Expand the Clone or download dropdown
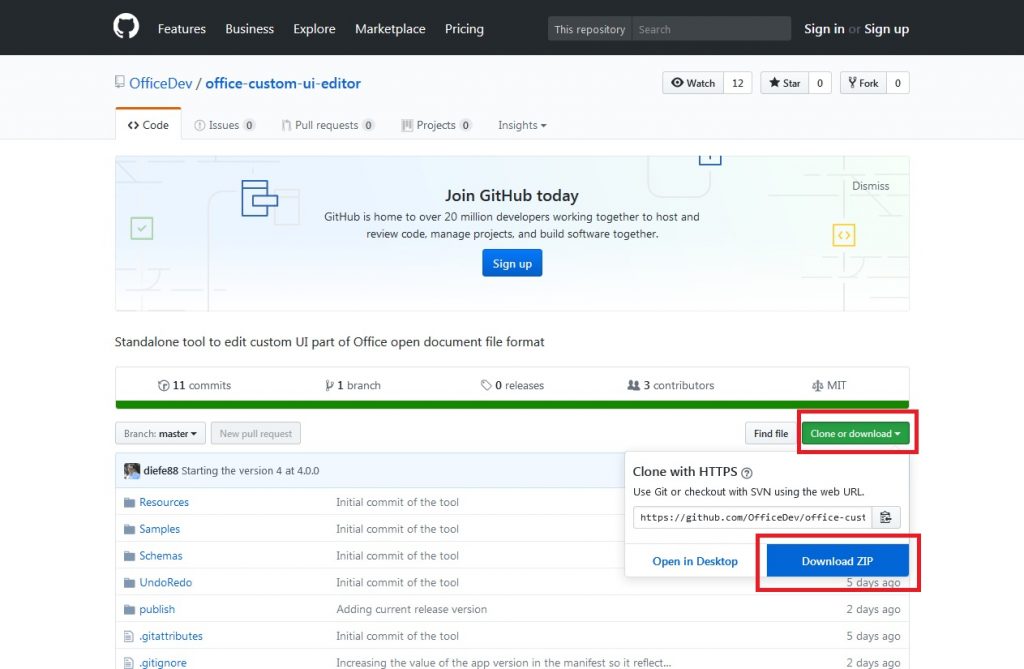The width and height of the screenshot is (1024, 669). 856,433
